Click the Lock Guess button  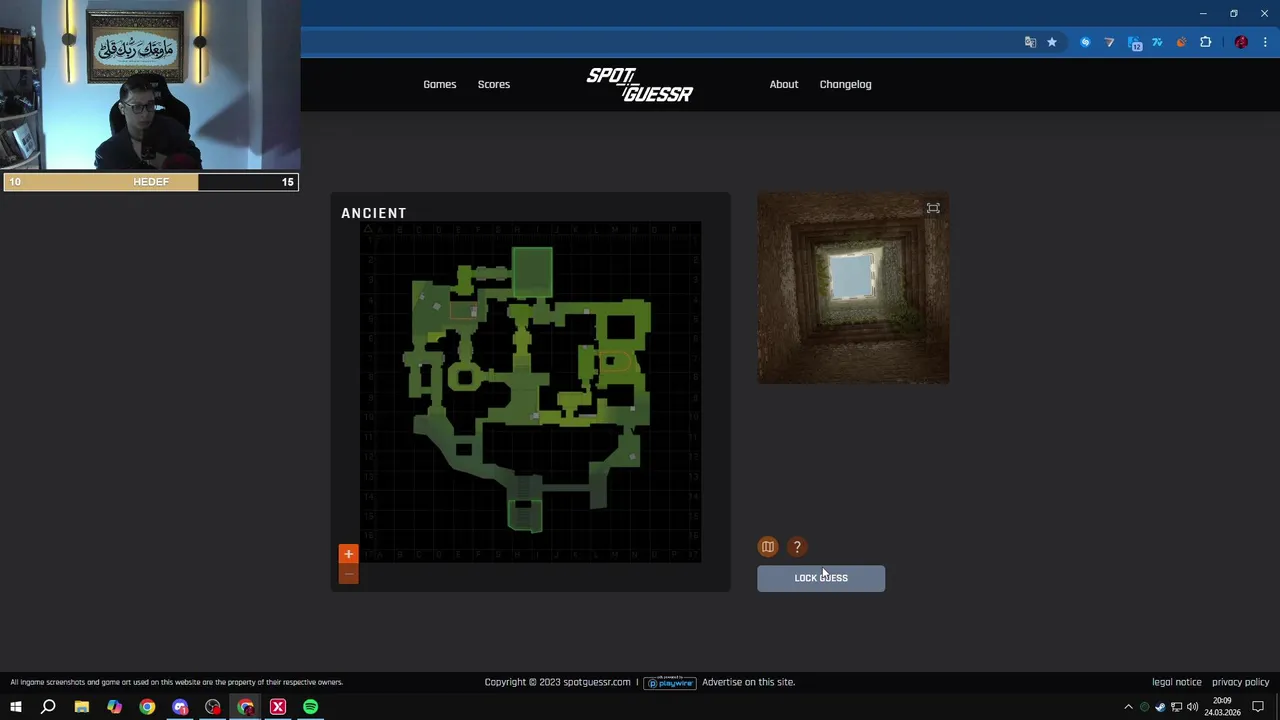tap(821, 578)
